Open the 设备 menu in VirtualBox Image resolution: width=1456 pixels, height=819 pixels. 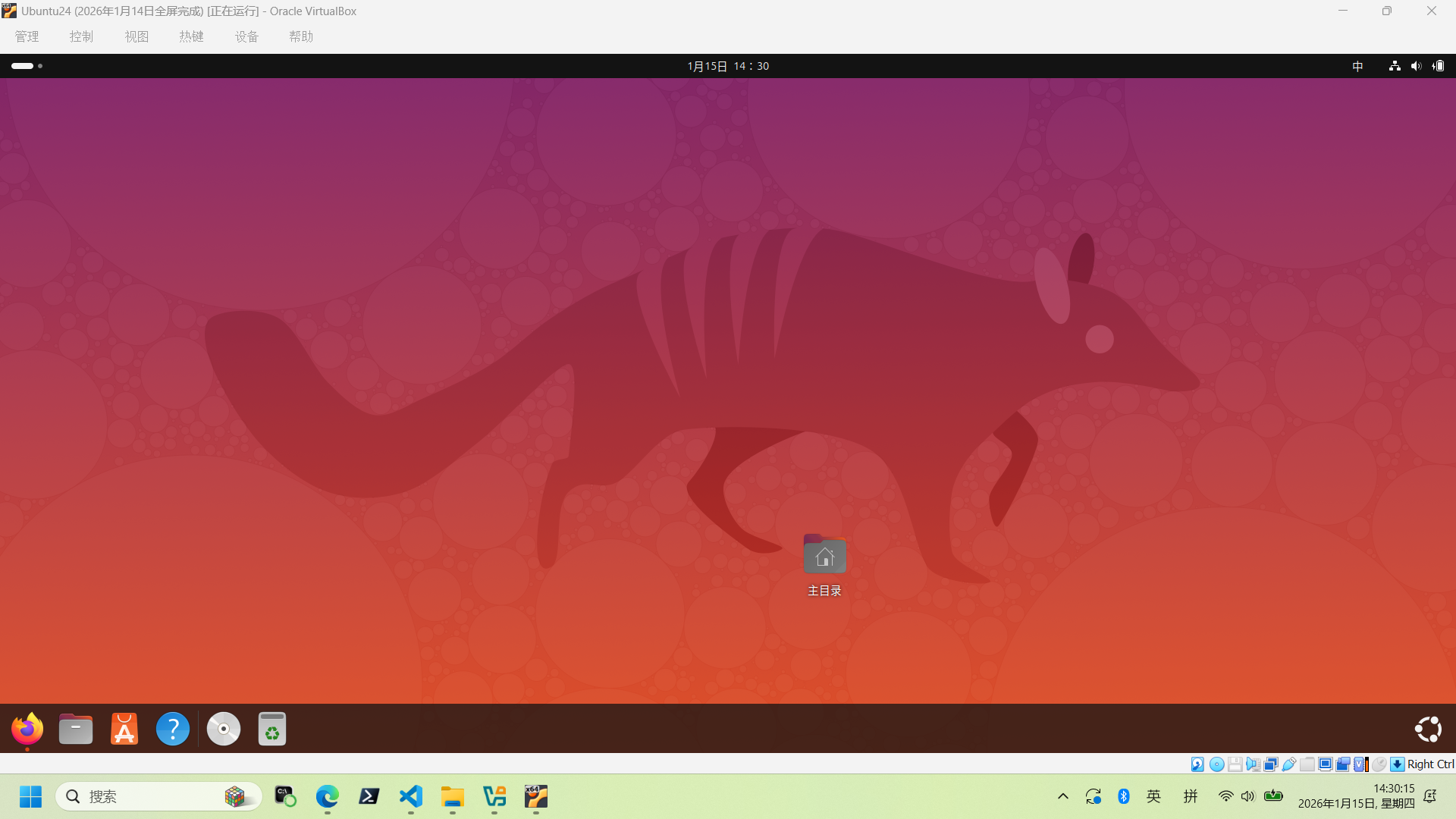[x=246, y=36]
